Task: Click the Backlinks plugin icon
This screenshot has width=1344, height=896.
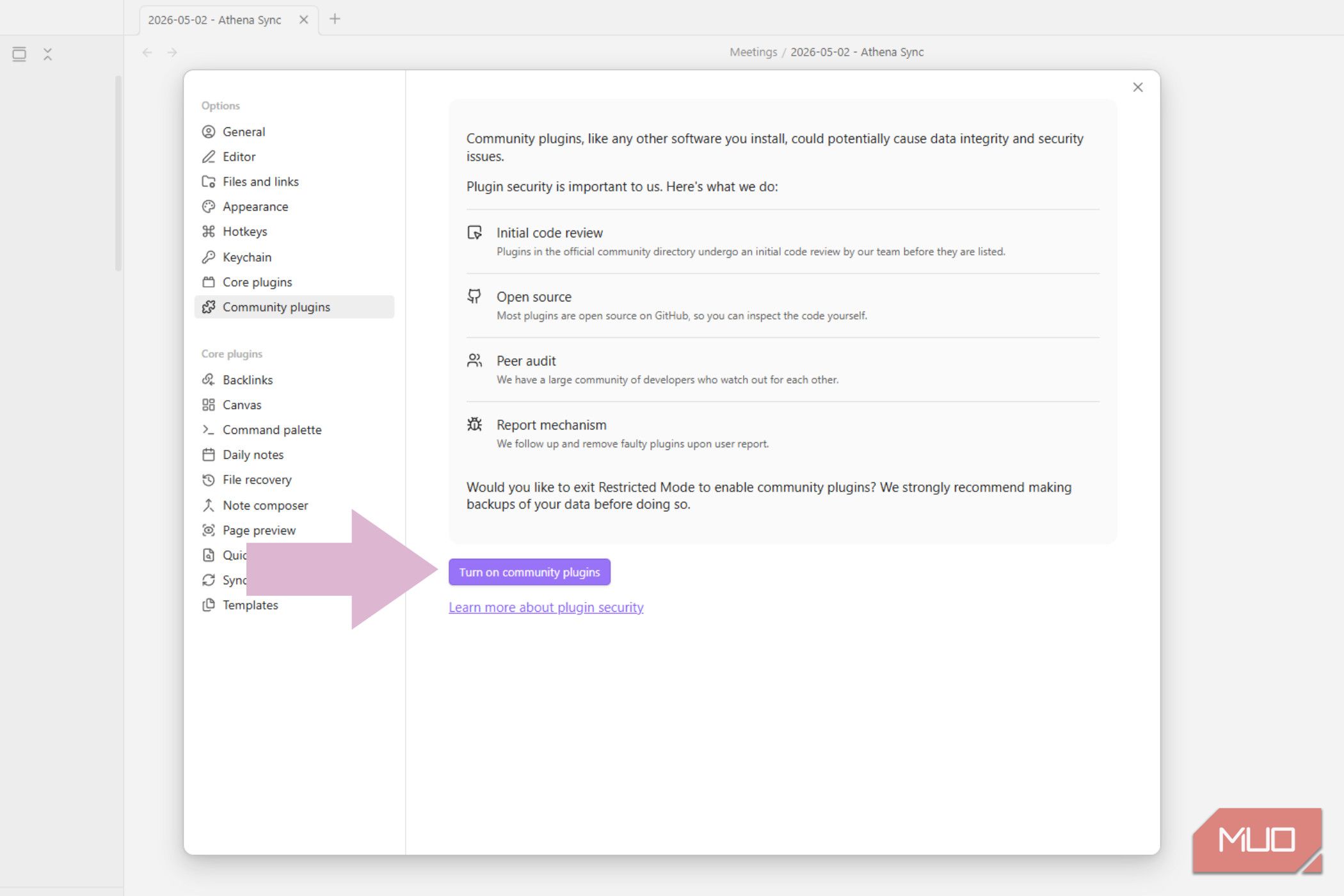Action: pyautogui.click(x=209, y=380)
